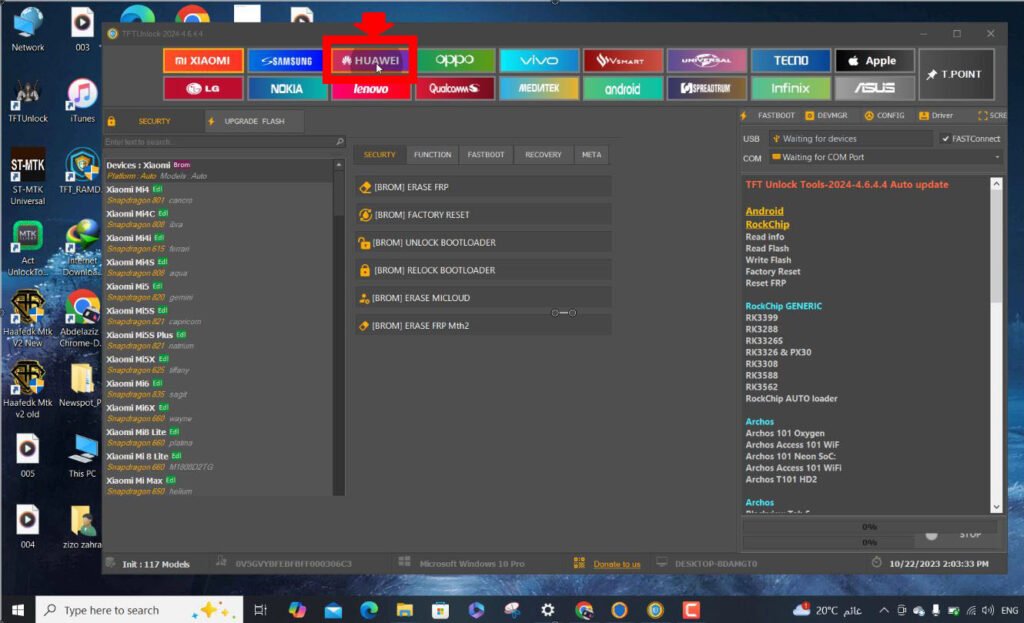Open the Qualcomm chipset section
The height and width of the screenshot is (623, 1024).
[455, 88]
